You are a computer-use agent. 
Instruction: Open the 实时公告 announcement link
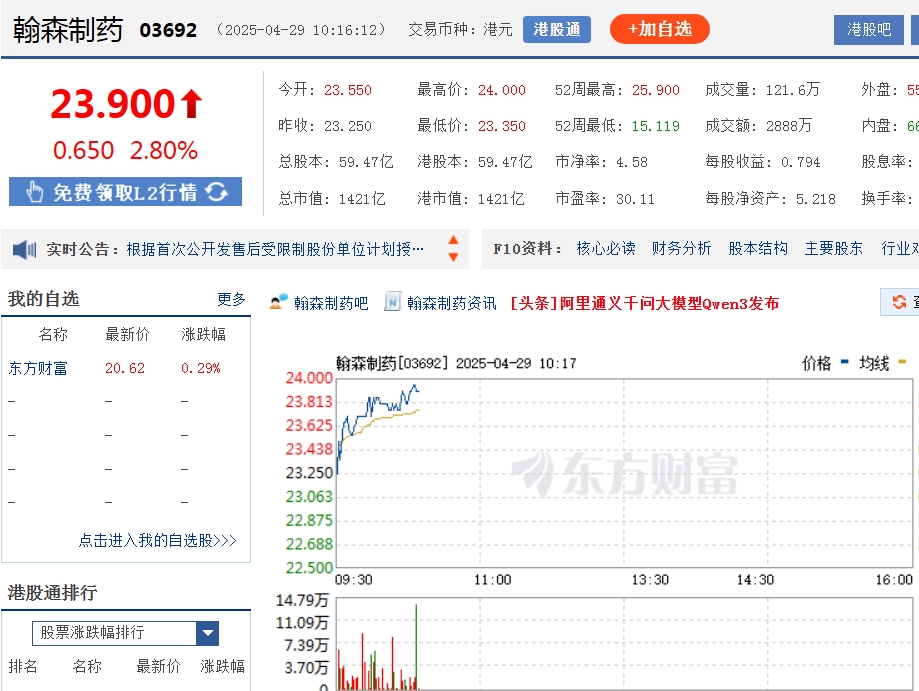click(275, 250)
